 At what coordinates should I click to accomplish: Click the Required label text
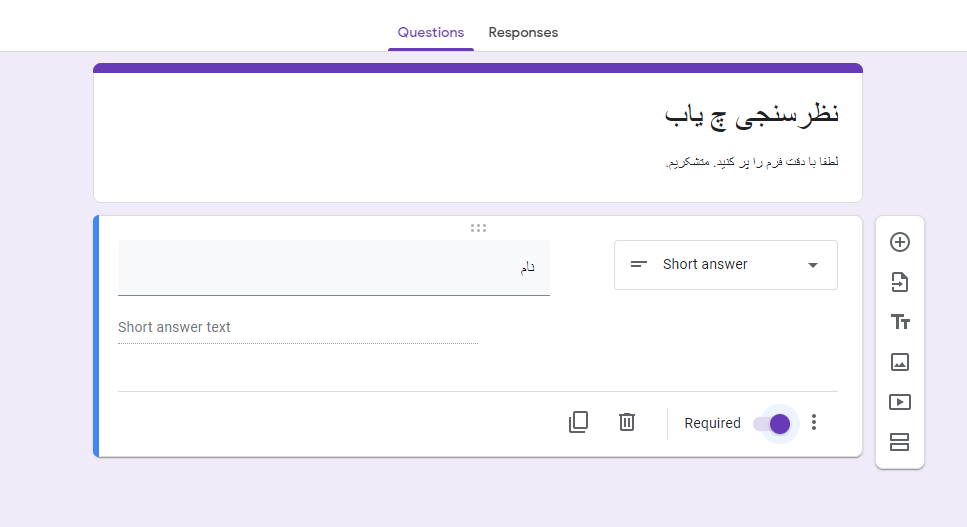tap(712, 423)
